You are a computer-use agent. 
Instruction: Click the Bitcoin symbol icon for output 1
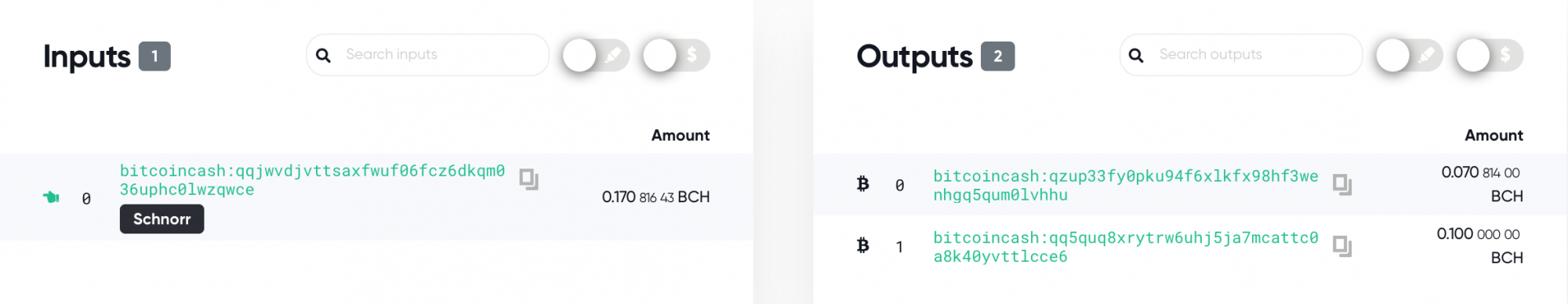tap(863, 245)
